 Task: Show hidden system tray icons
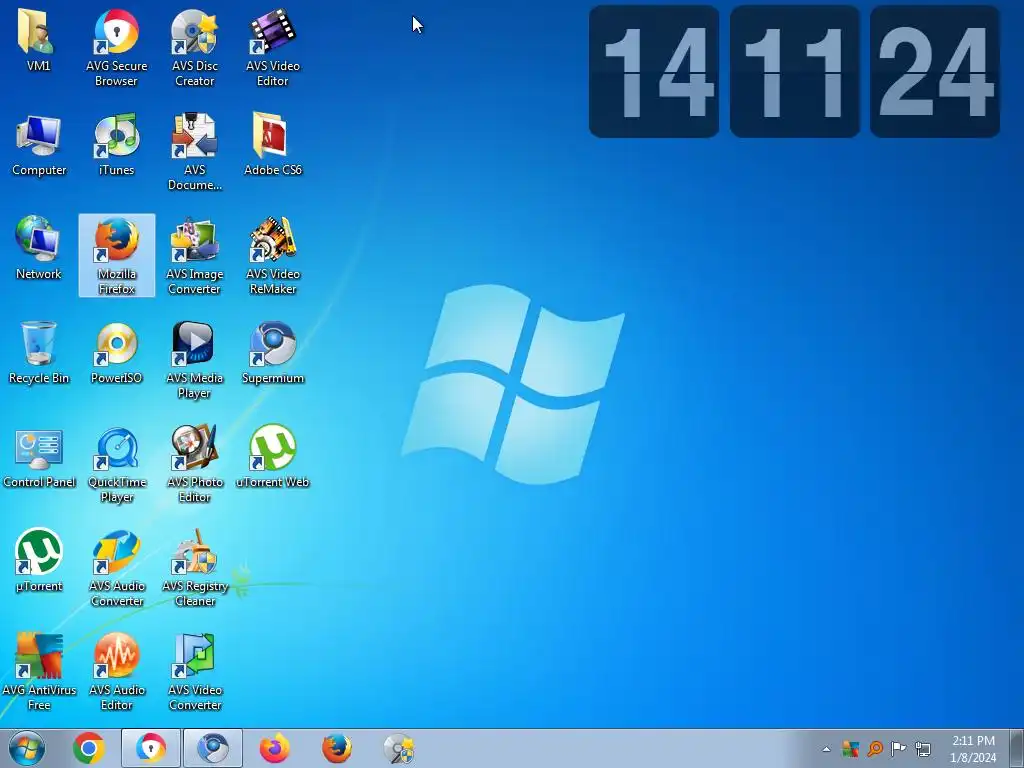pos(826,749)
